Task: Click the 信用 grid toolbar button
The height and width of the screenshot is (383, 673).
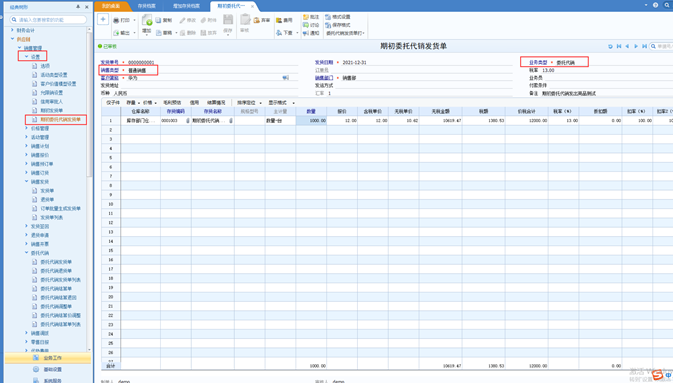Action: tap(194, 103)
